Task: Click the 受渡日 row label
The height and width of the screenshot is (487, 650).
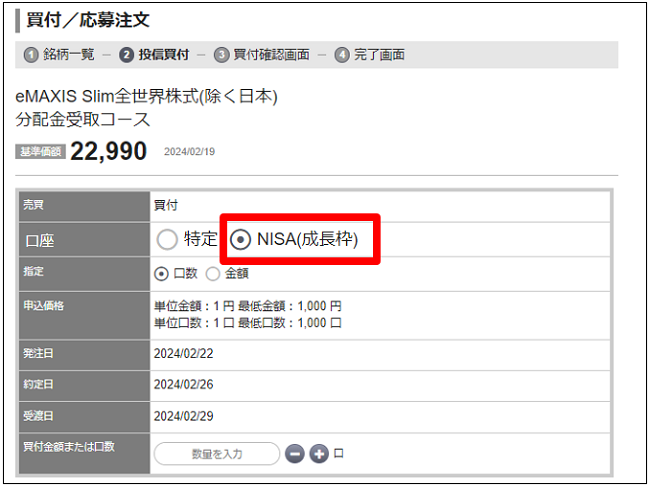Action: pyautogui.click(x=38, y=416)
